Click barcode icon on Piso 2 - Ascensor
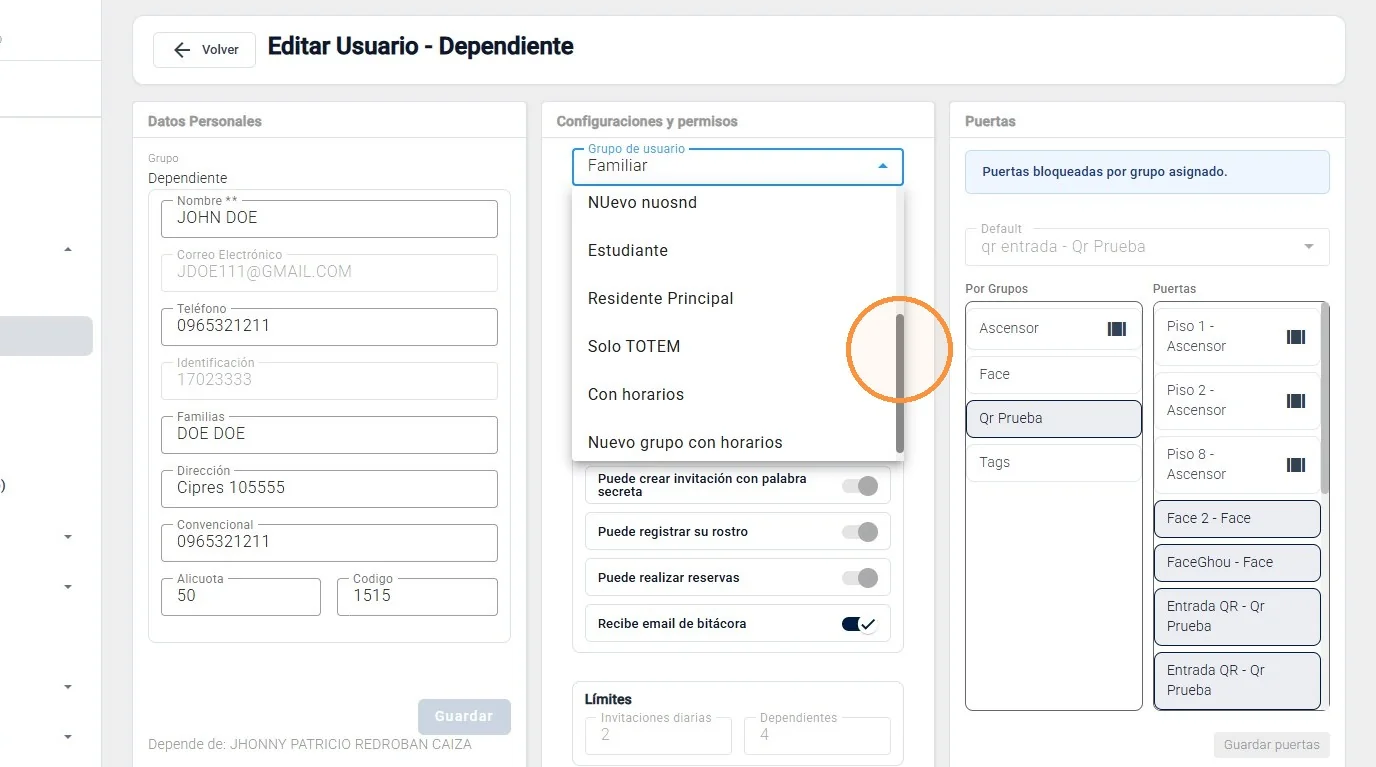The image size is (1376, 767). [x=1296, y=401]
